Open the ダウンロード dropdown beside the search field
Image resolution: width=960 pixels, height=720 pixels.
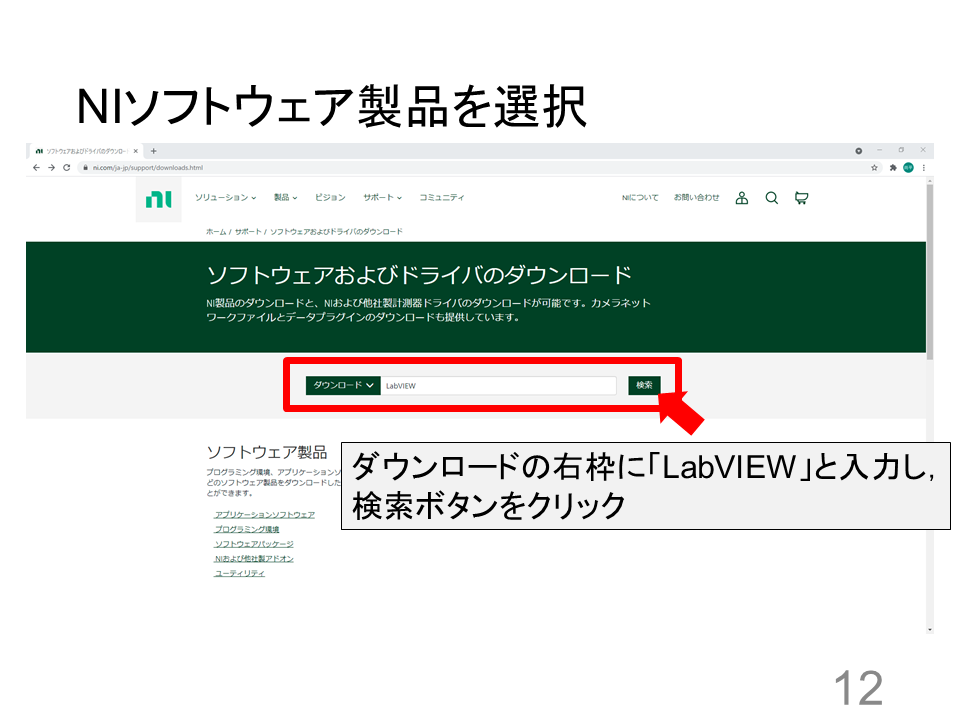coord(343,385)
